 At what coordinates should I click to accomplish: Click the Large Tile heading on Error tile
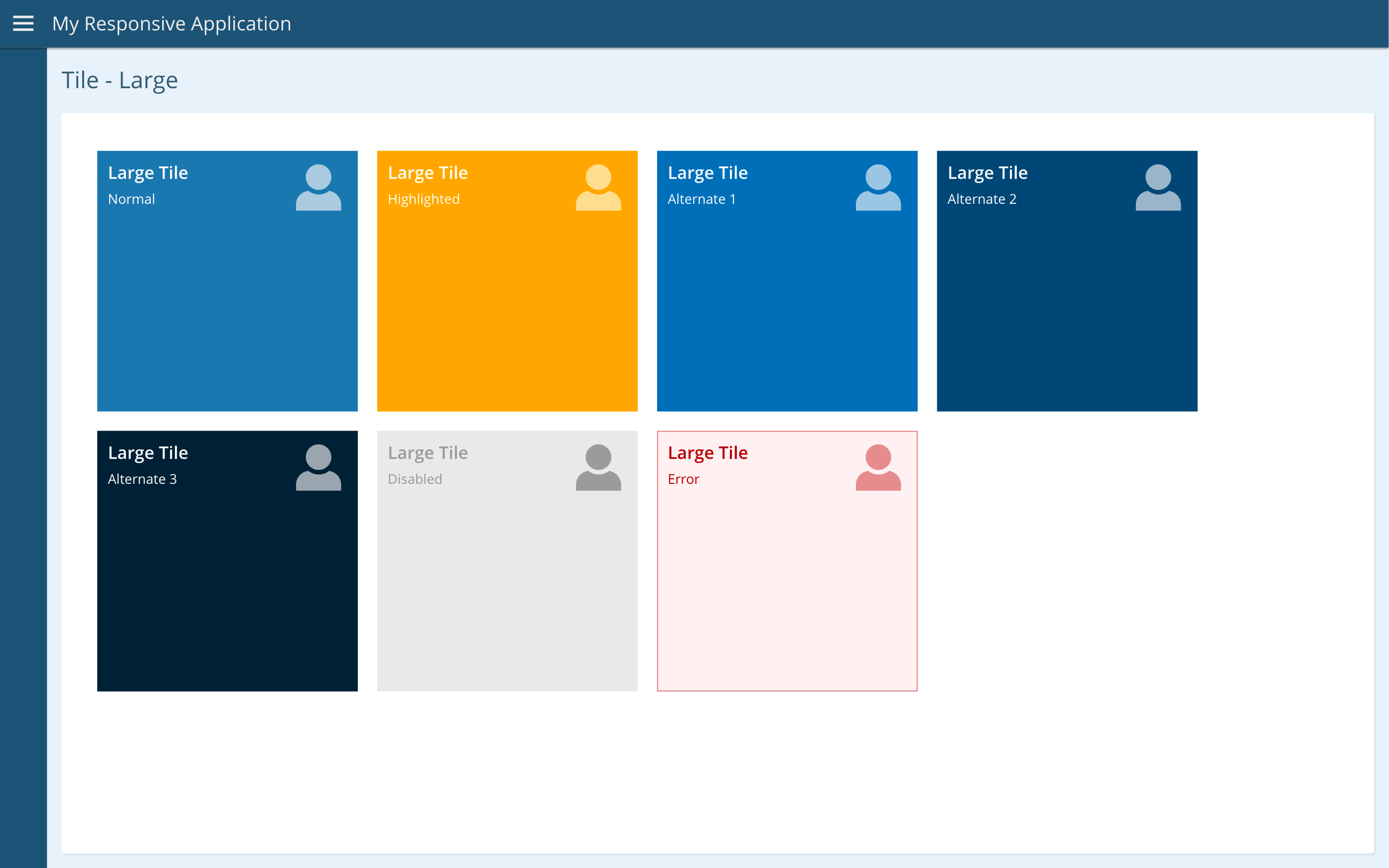point(707,453)
